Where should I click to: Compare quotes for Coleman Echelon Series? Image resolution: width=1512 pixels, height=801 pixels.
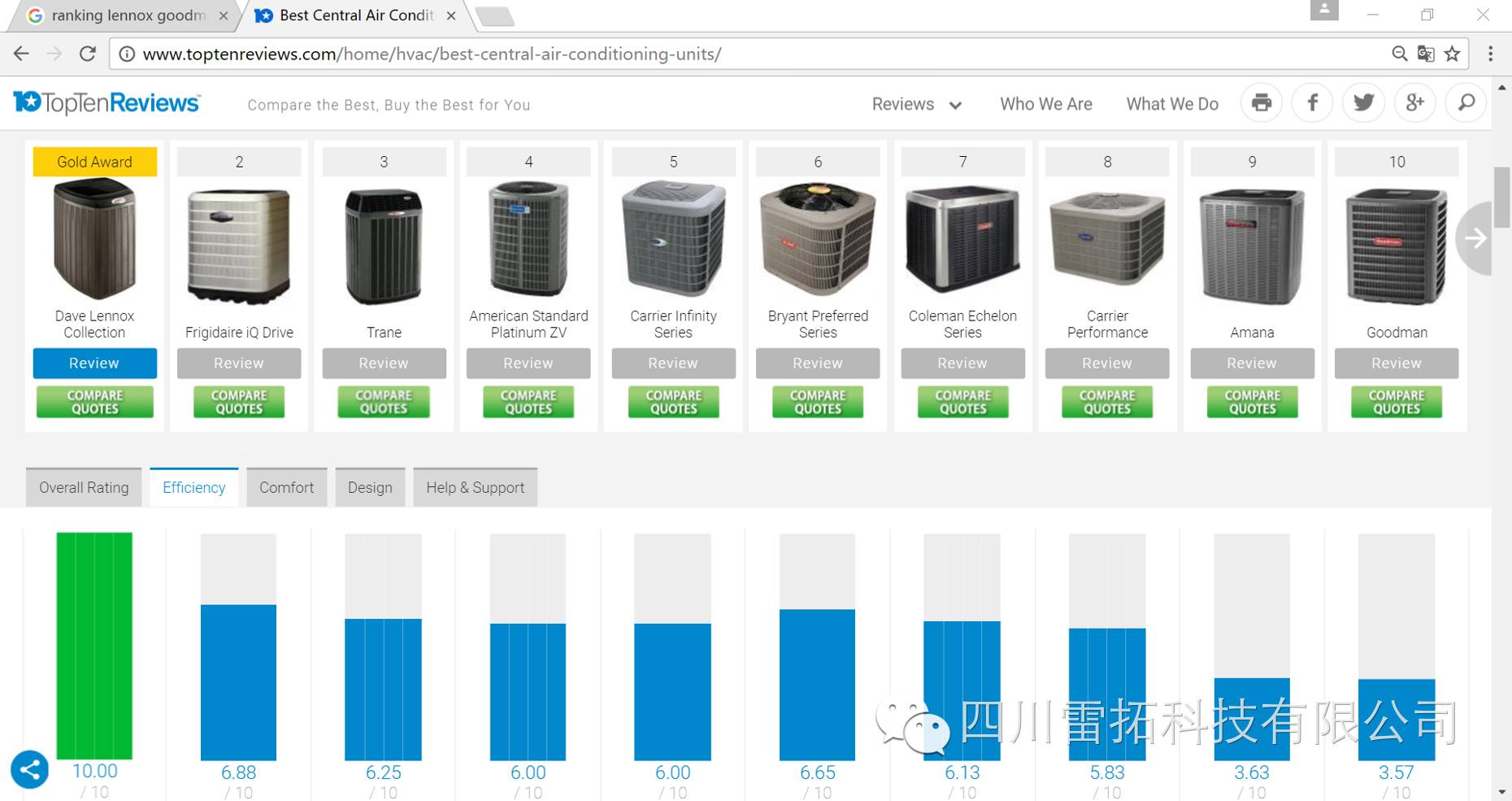(x=963, y=402)
